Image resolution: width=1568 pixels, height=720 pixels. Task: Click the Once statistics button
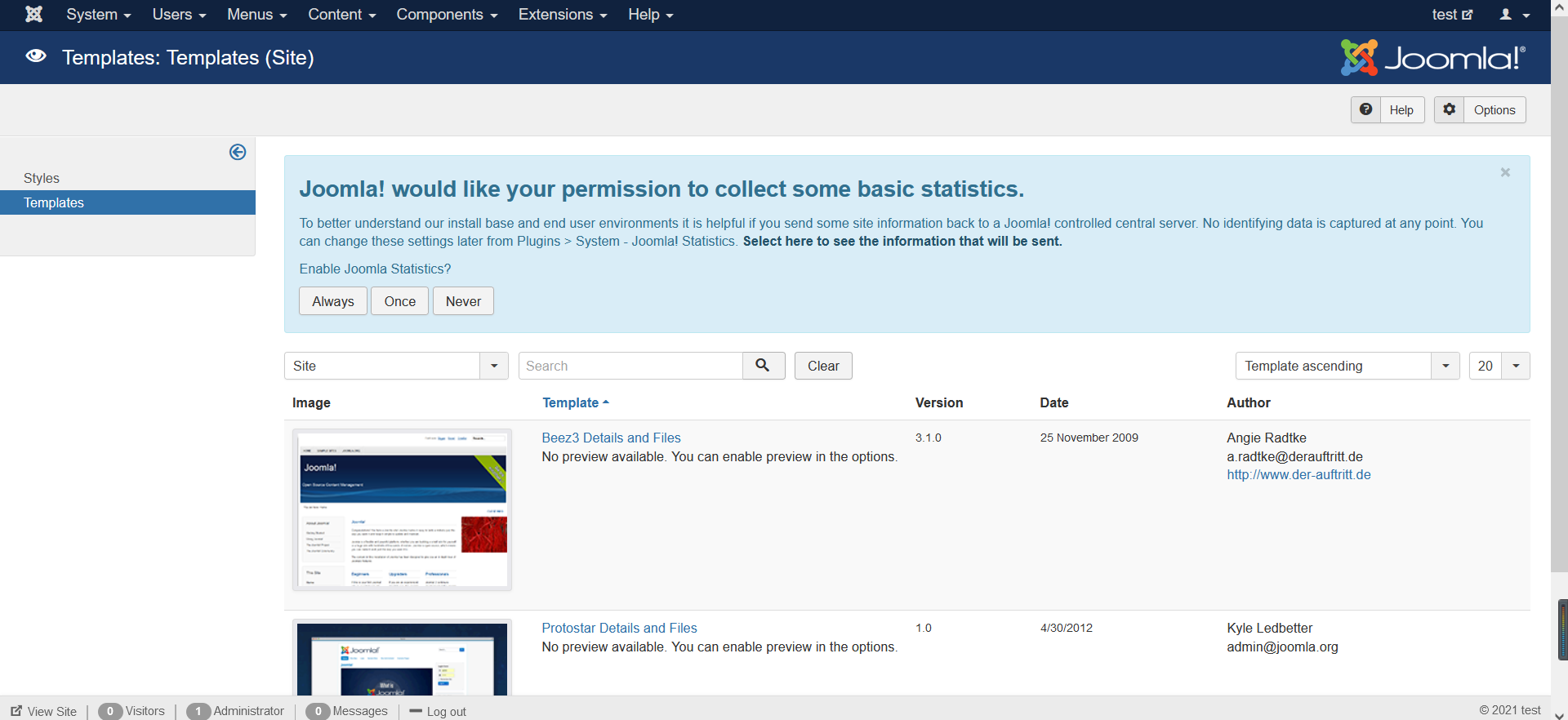tap(400, 301)
